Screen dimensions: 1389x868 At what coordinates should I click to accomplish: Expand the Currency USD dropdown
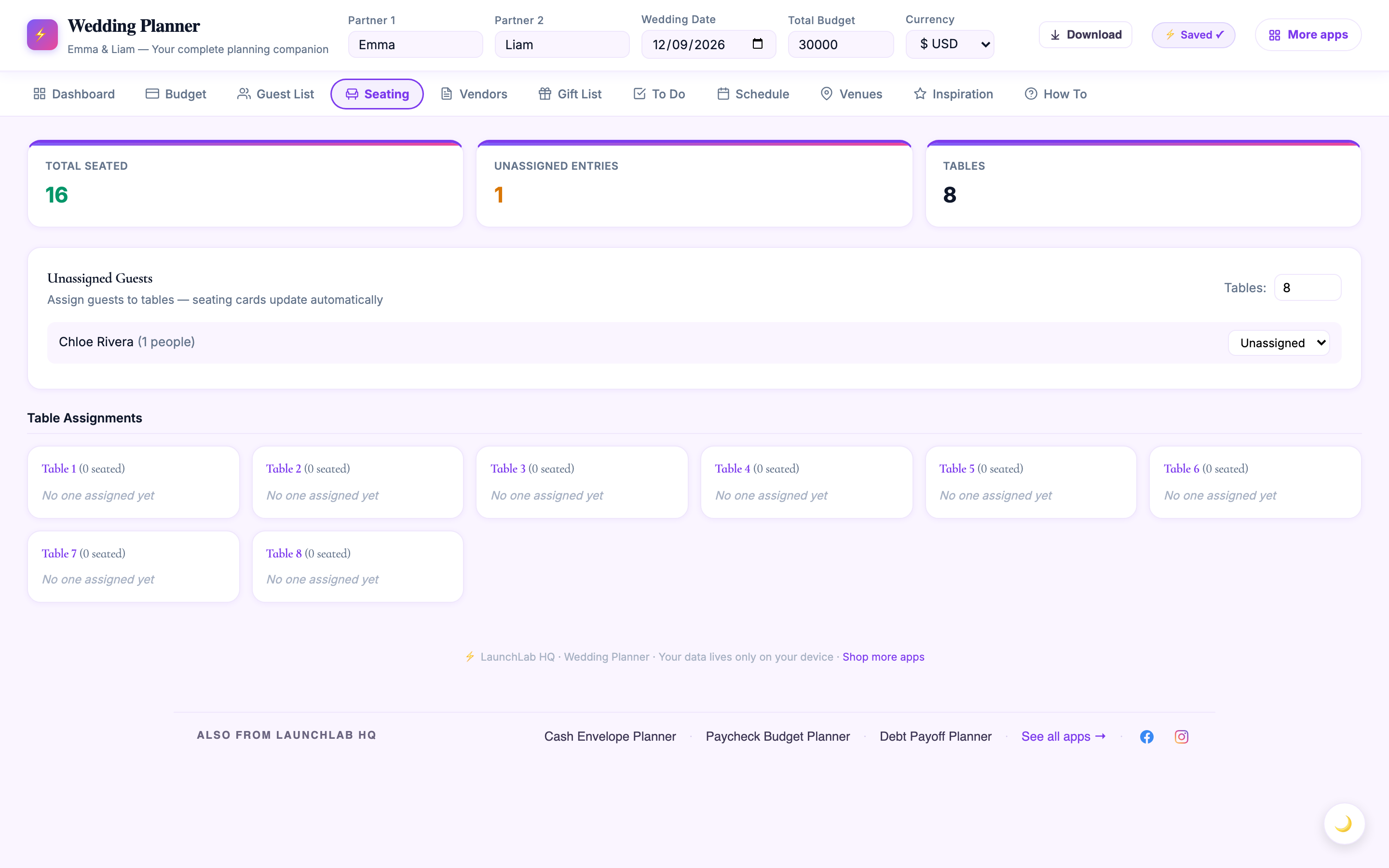click(949, 44)
